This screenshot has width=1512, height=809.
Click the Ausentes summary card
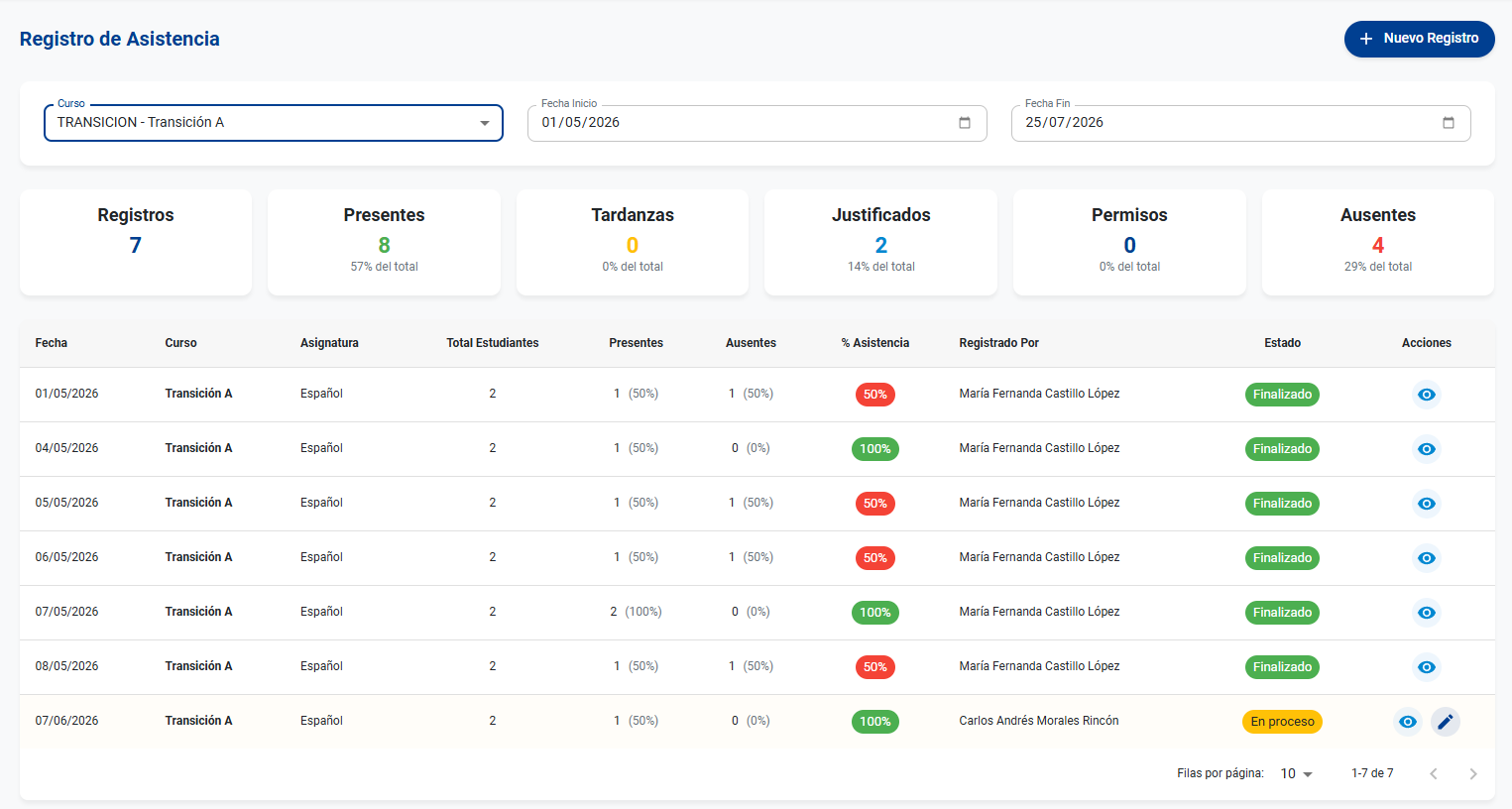coord(1378,243)
